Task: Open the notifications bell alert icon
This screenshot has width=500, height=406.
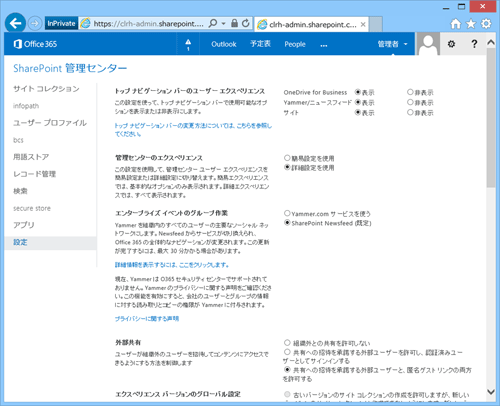Action: (188, 44)
